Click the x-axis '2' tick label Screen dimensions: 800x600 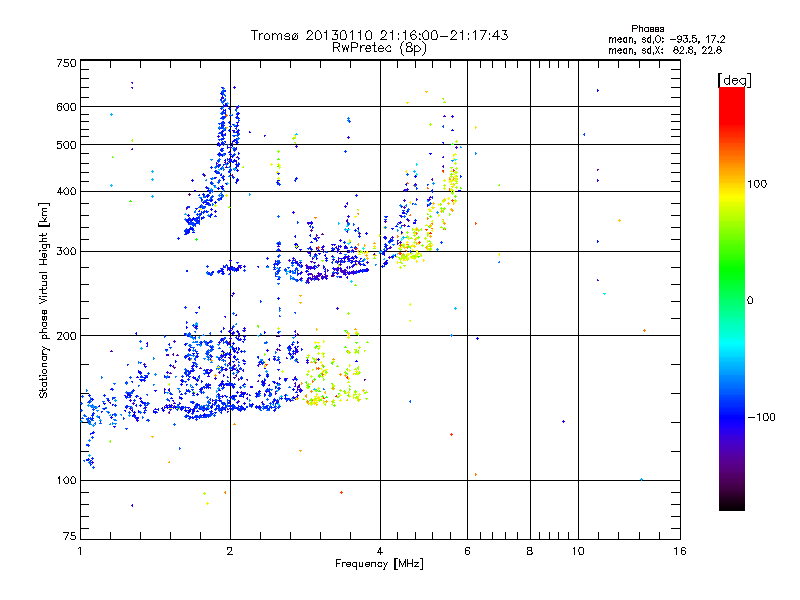(x=230, y=551)
